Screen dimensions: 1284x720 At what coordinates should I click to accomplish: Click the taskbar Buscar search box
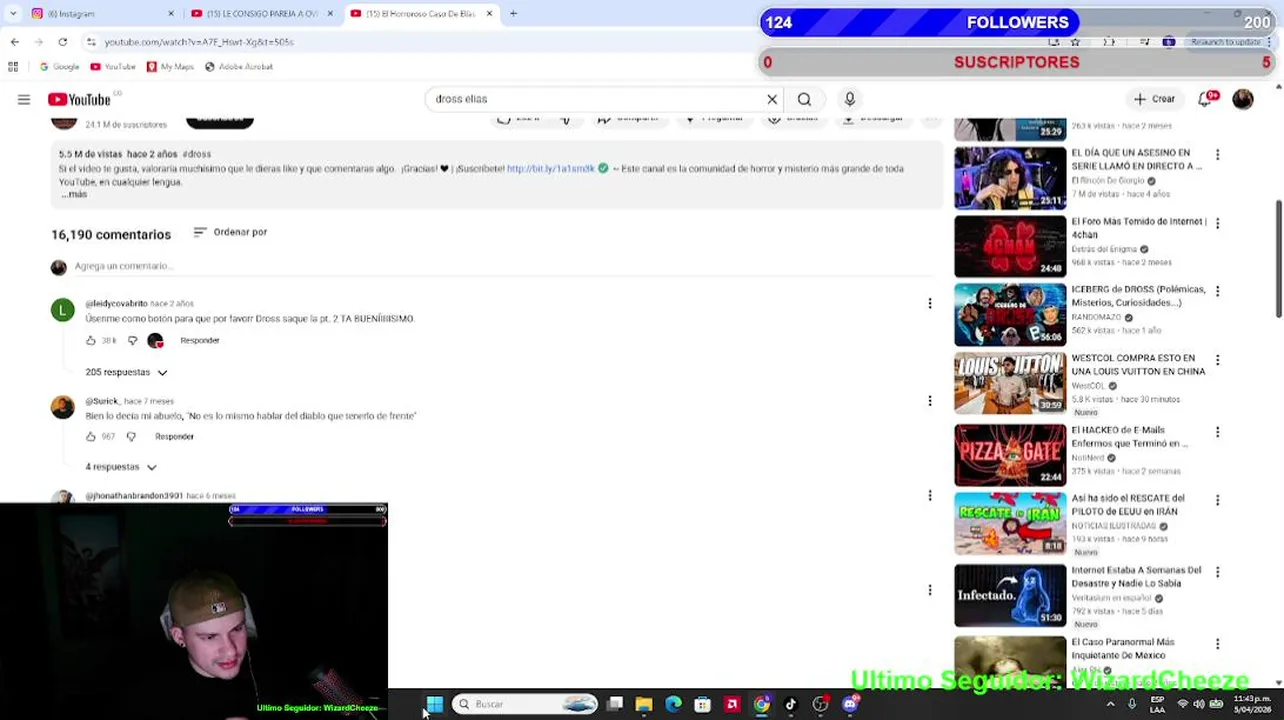527,704
